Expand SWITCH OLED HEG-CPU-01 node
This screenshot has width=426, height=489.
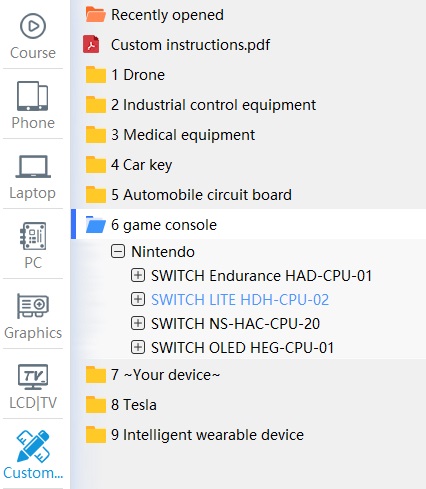(x=138, y=347)
